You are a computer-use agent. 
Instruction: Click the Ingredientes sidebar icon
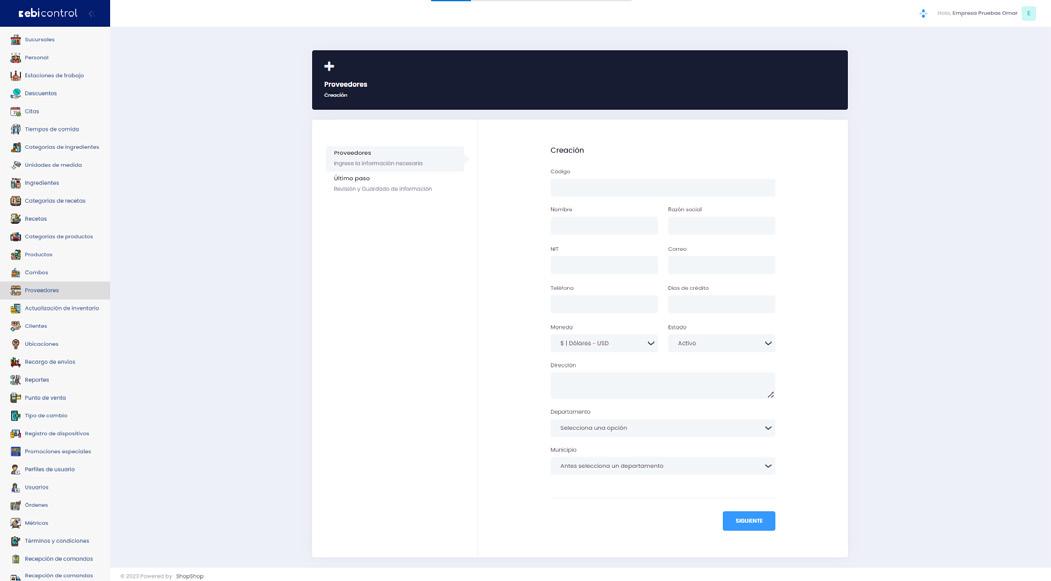click(x=15, y=183)
